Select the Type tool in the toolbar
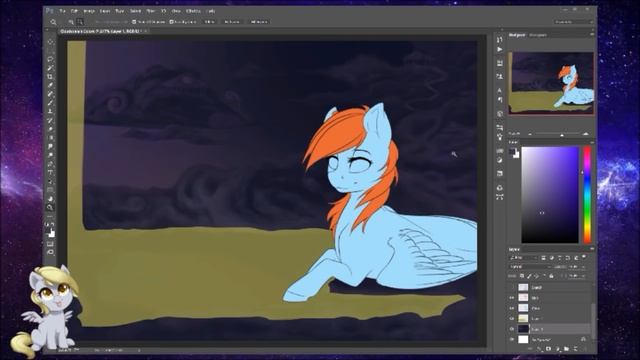Image resolution: width=640 pixels, height=360 pixels. pos(50,172)
